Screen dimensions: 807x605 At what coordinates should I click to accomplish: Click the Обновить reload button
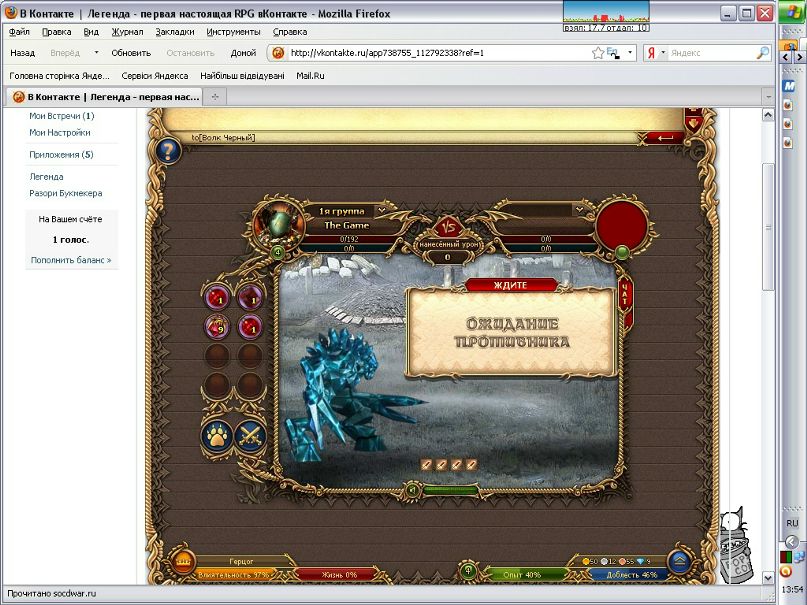tap(131, 52)
